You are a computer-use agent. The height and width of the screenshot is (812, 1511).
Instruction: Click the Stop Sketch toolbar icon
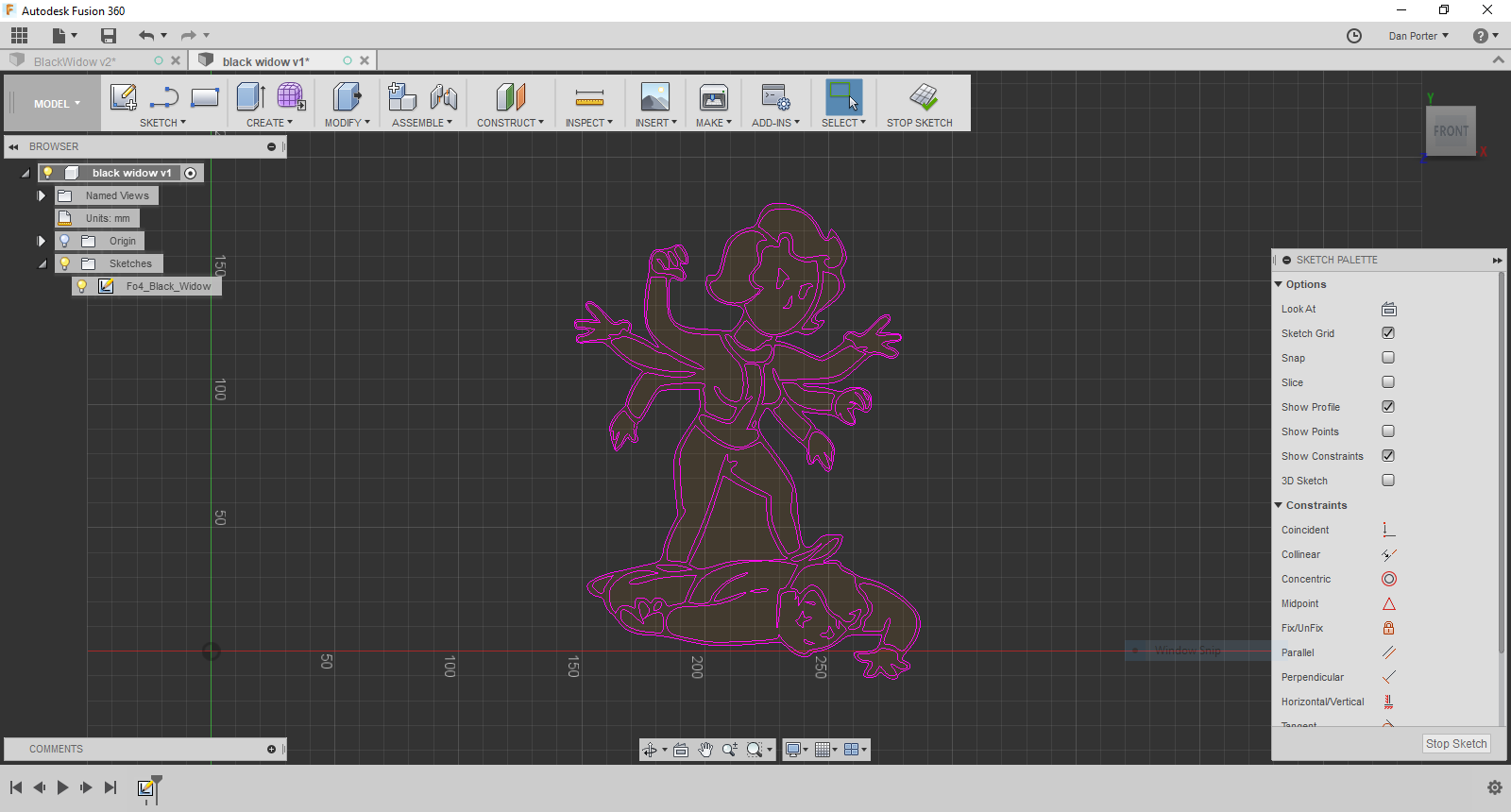tap(923, 97)
